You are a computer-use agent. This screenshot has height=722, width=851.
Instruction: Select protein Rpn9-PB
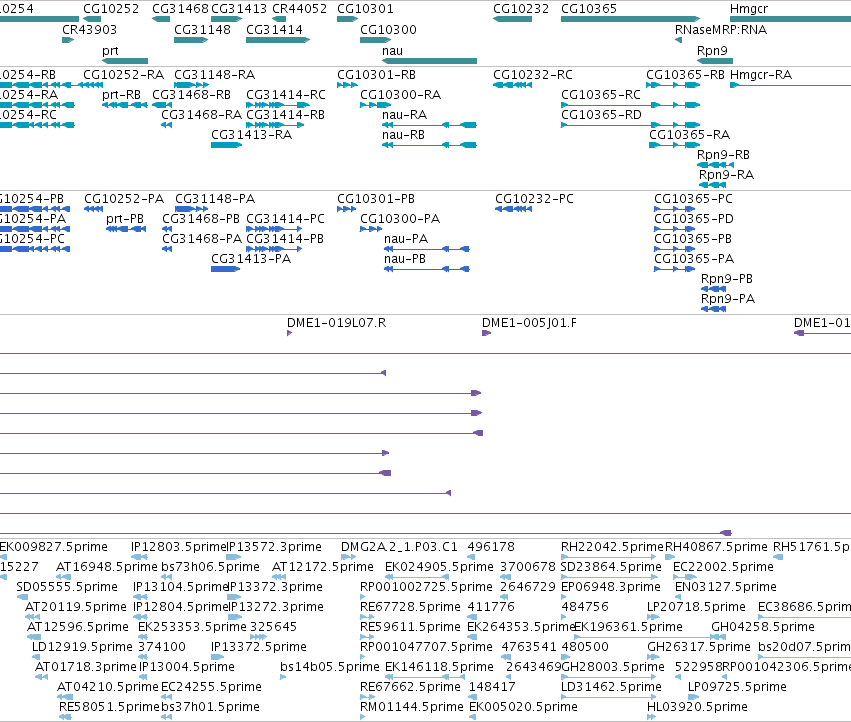pos(713,289)
